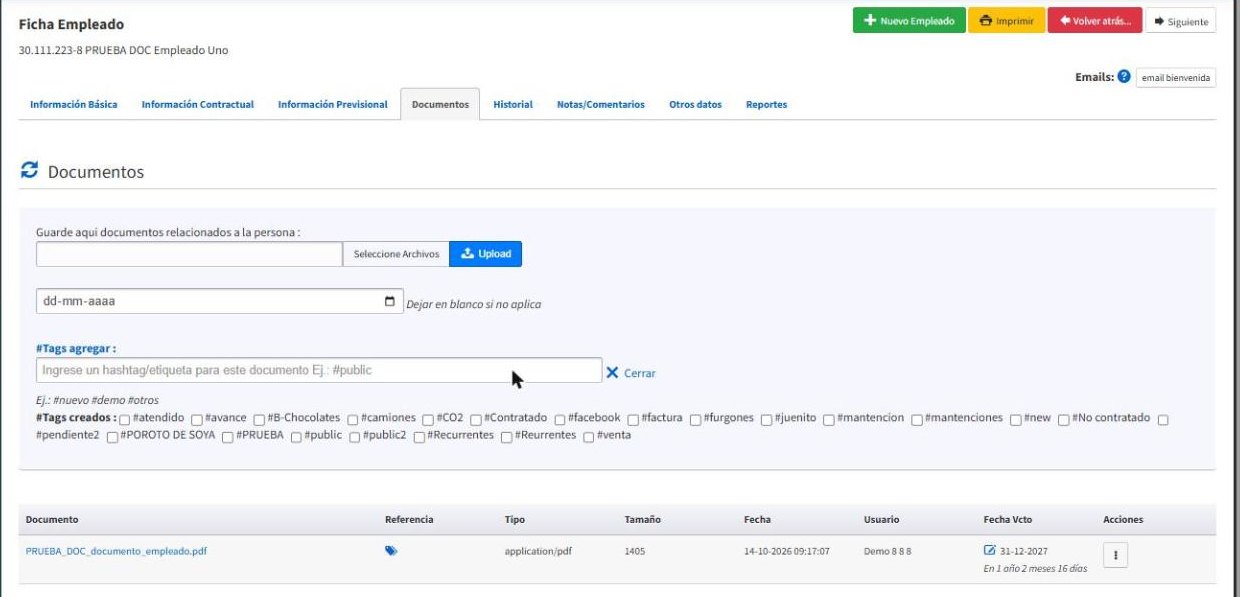Screen dimensions: 1240x597
Task: Select the Documentos tab
Action: click(x=440, y=104)
